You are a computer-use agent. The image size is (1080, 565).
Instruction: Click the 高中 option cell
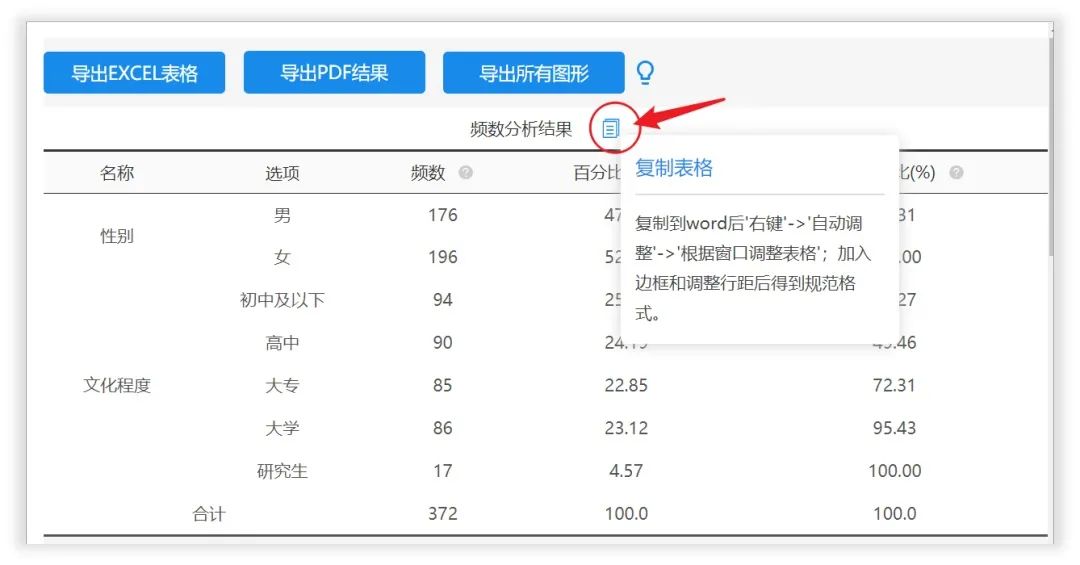click(282, 342)
